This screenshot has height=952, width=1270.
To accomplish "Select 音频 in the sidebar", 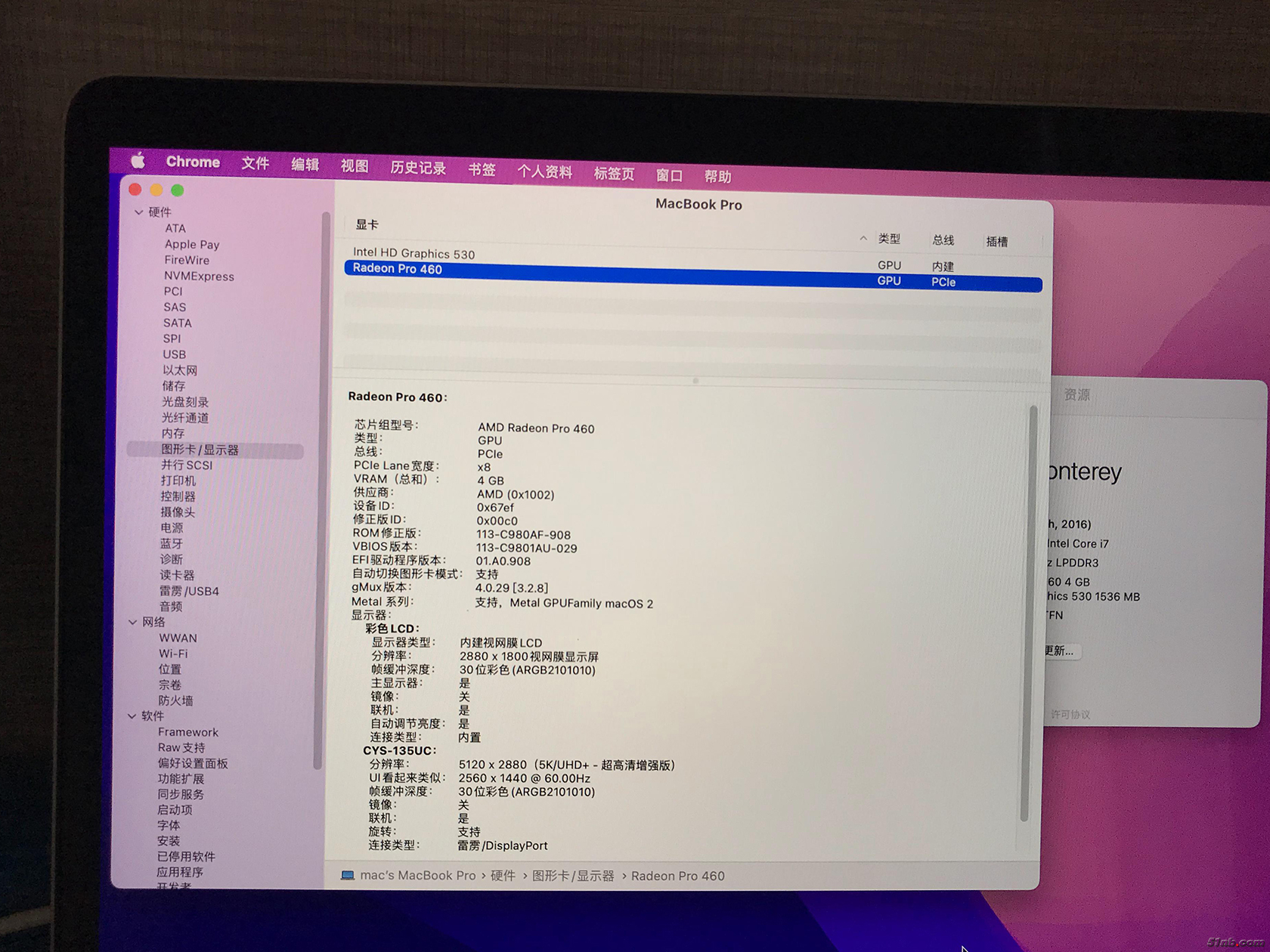I will [x=171, y=606].
